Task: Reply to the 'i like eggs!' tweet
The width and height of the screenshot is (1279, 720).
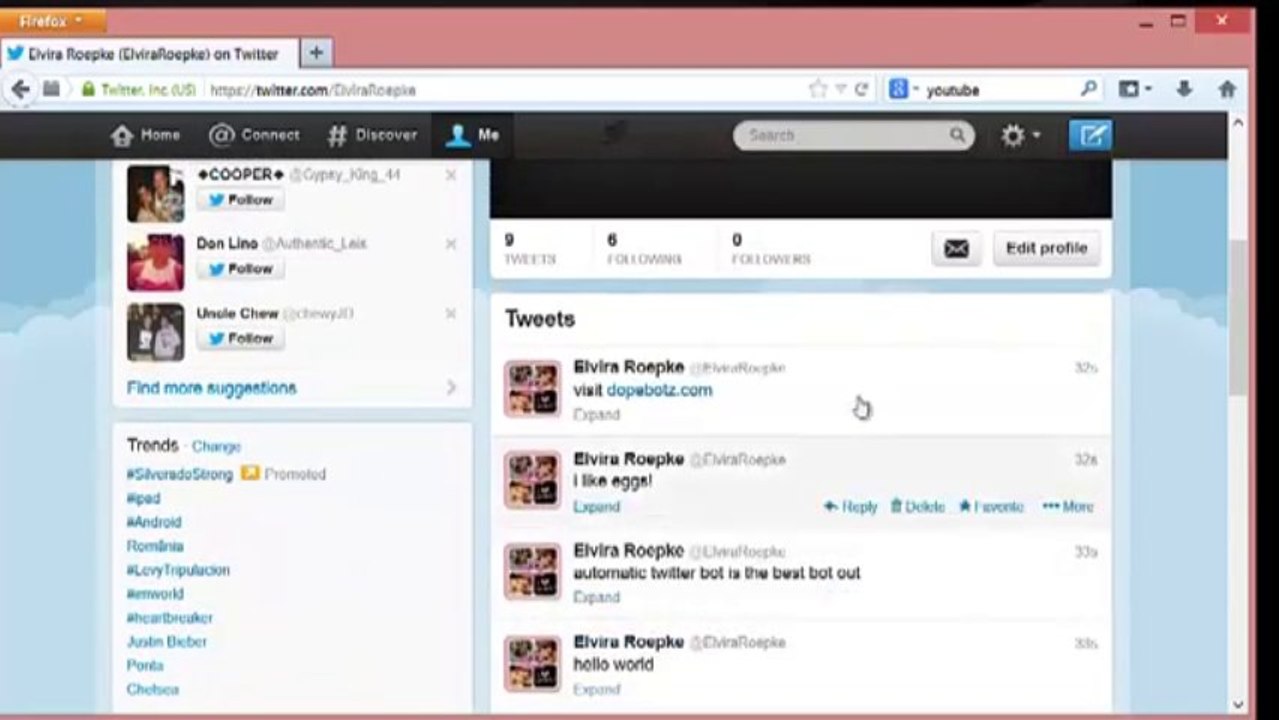Action: pyautogui.click(x=850, y=507)
